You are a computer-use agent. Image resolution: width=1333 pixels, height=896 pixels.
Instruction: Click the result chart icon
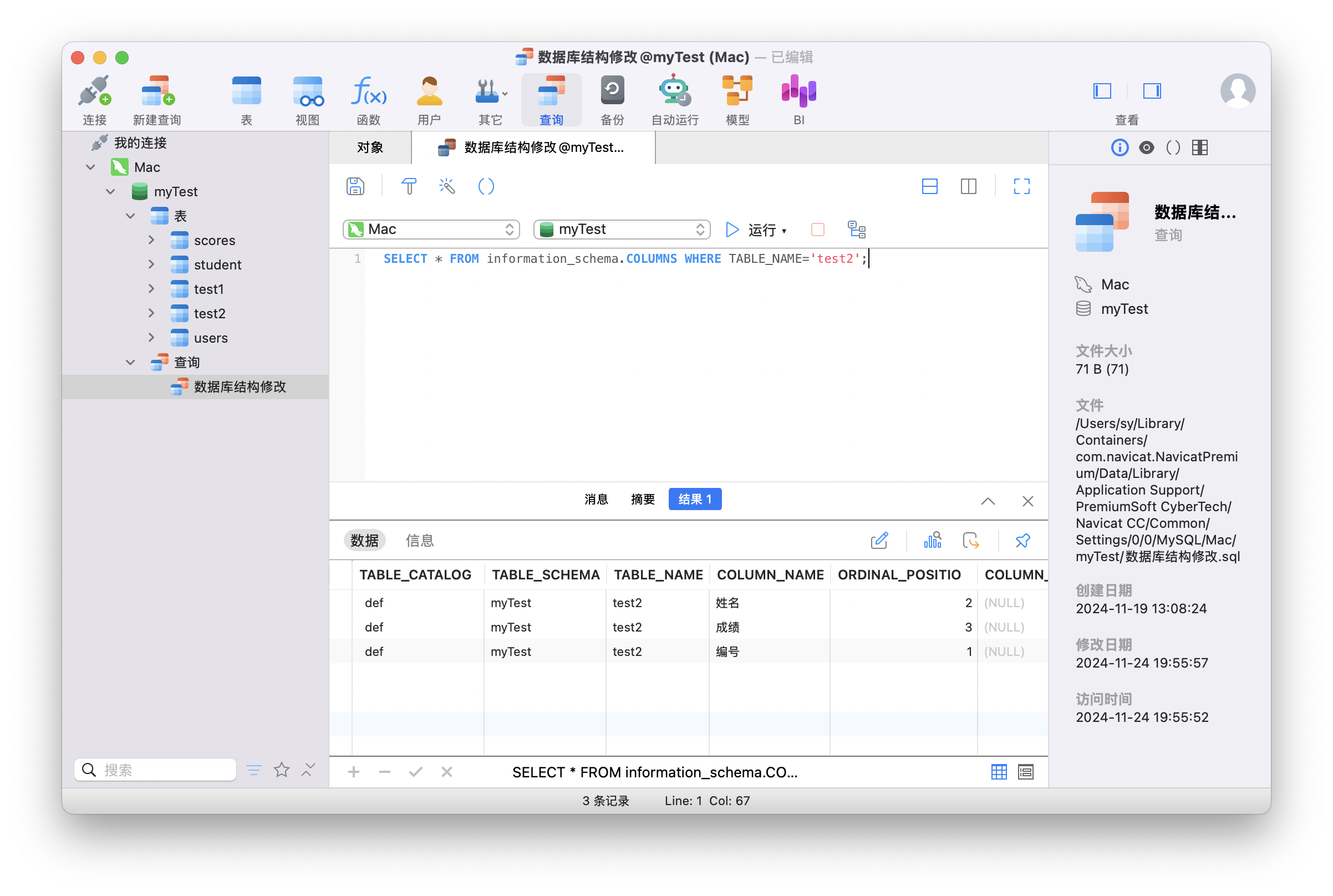933,541
